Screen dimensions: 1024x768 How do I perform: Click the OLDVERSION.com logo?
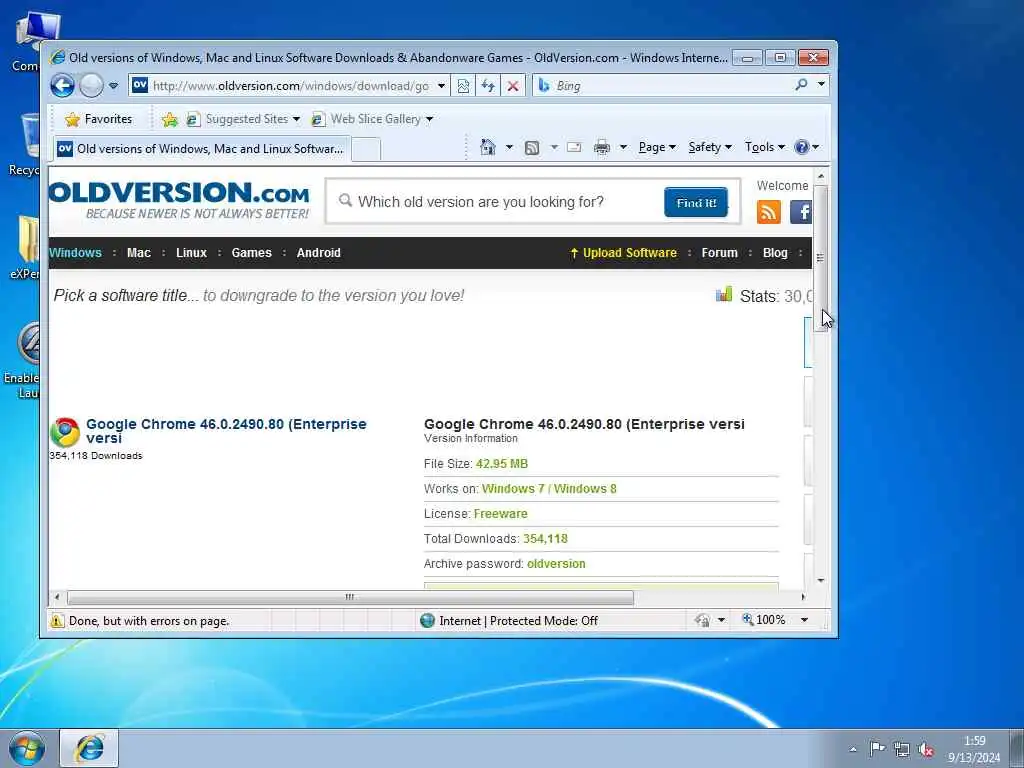point(179,200)
